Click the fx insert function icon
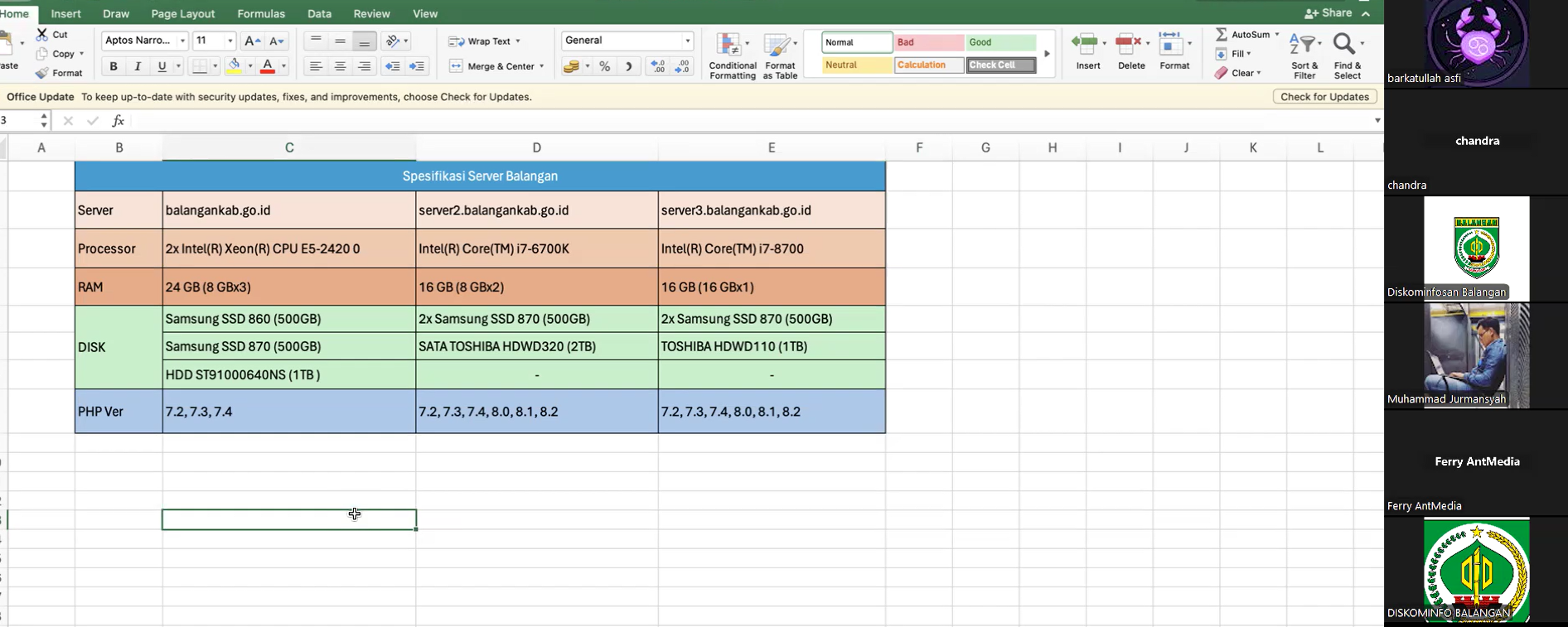This screenshot has width=1568, height=627. pyautogui.click(x=119, y=121)
